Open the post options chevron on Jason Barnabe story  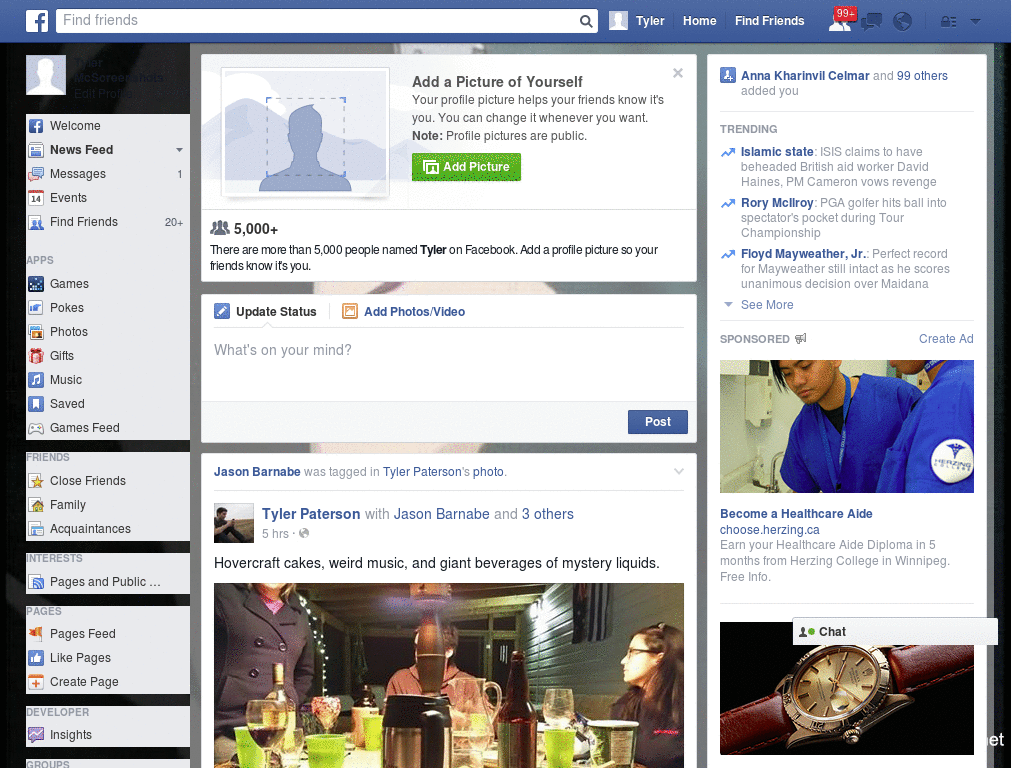(x=679, y=472)
